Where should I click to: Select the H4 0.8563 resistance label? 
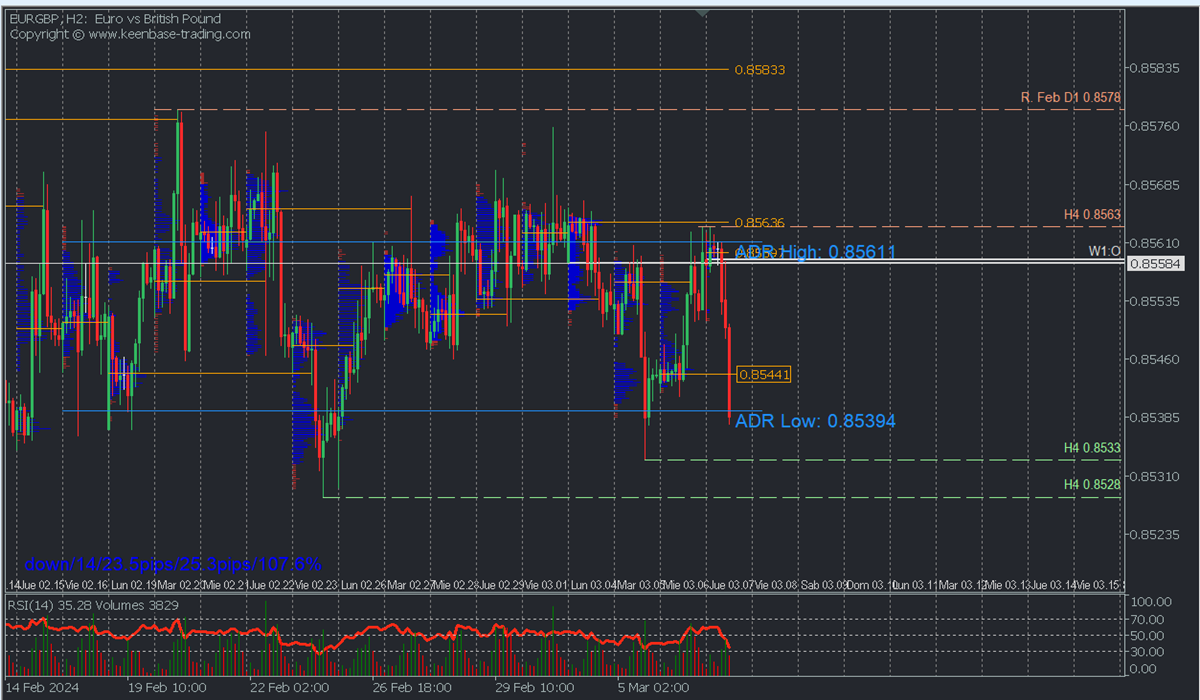click(x=1092, y=214)
